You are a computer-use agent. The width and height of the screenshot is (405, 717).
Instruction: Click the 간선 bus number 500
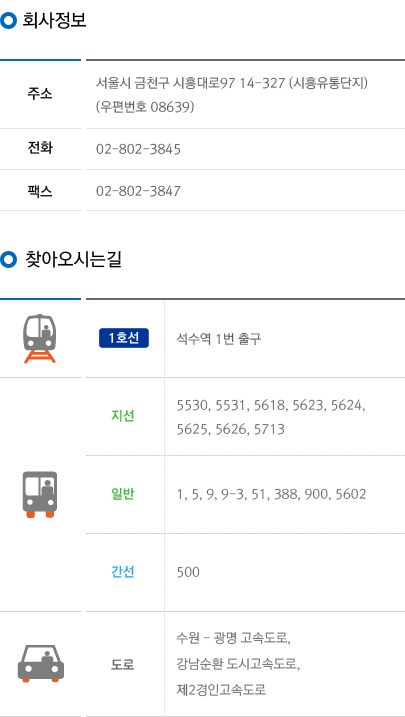(188, 572)
